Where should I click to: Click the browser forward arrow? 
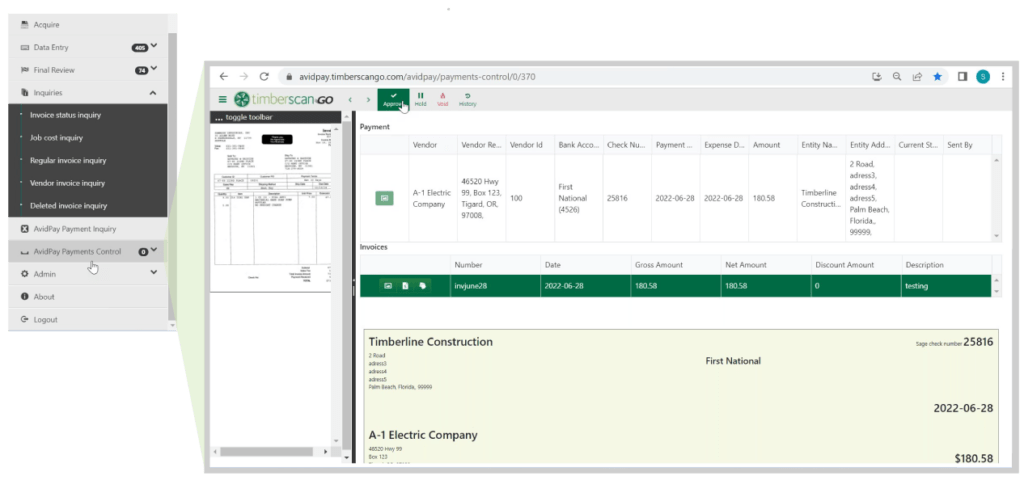tap(244, 76)
